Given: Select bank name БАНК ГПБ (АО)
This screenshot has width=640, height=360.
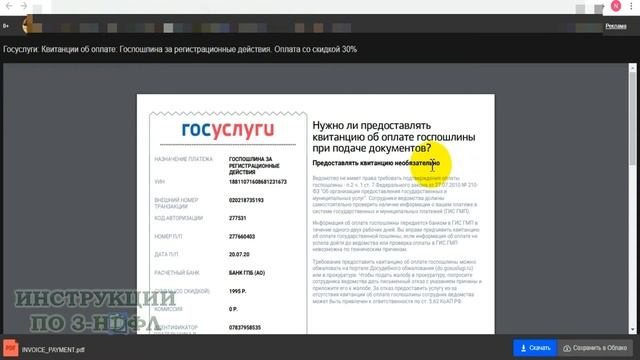Looking at the screenshot, I should point(247,273).
